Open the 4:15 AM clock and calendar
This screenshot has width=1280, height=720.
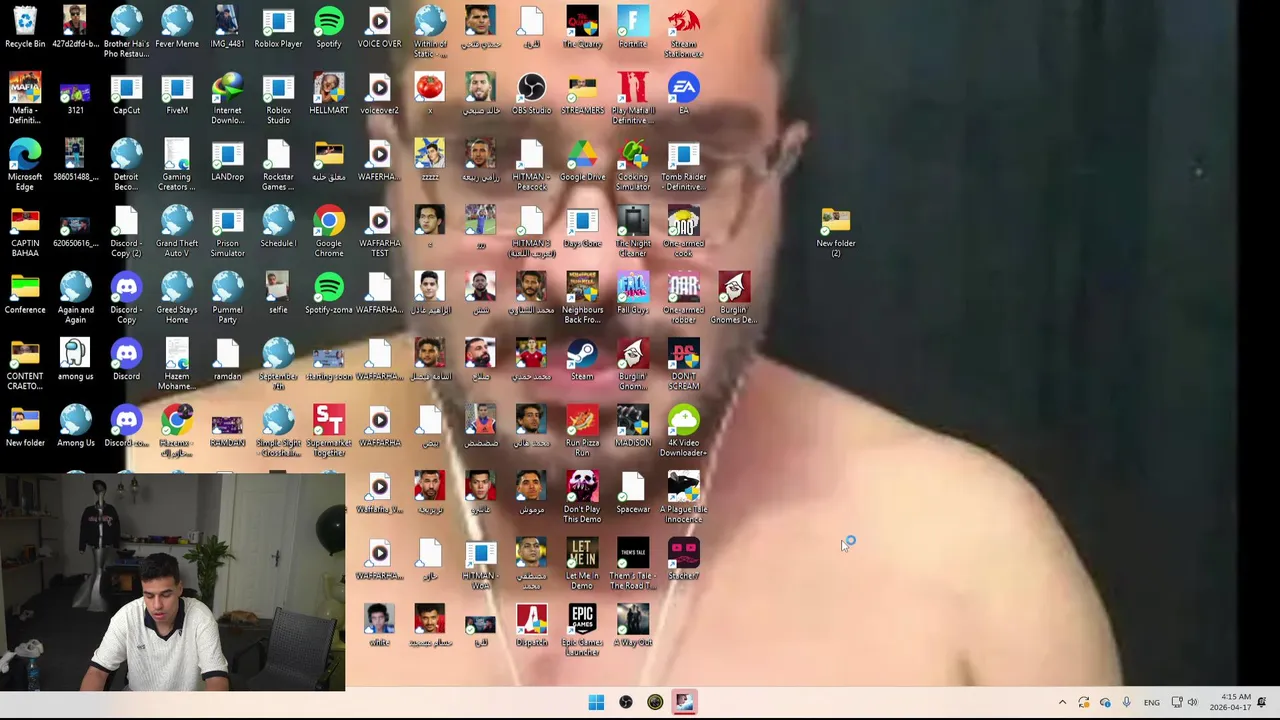tap(1230, 702)
